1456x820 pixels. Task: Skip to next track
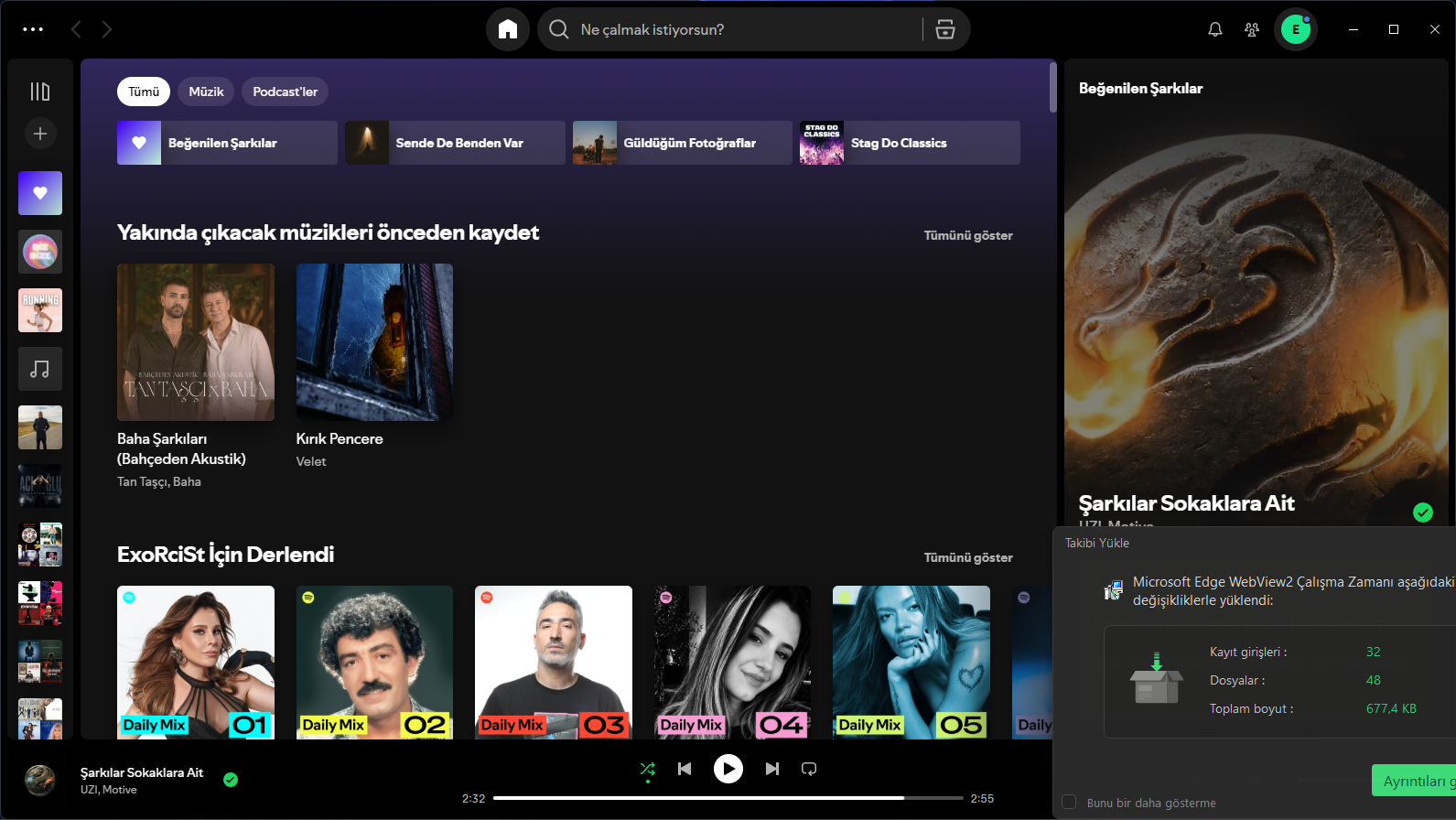pyautogui.click(x=772, y=769)
